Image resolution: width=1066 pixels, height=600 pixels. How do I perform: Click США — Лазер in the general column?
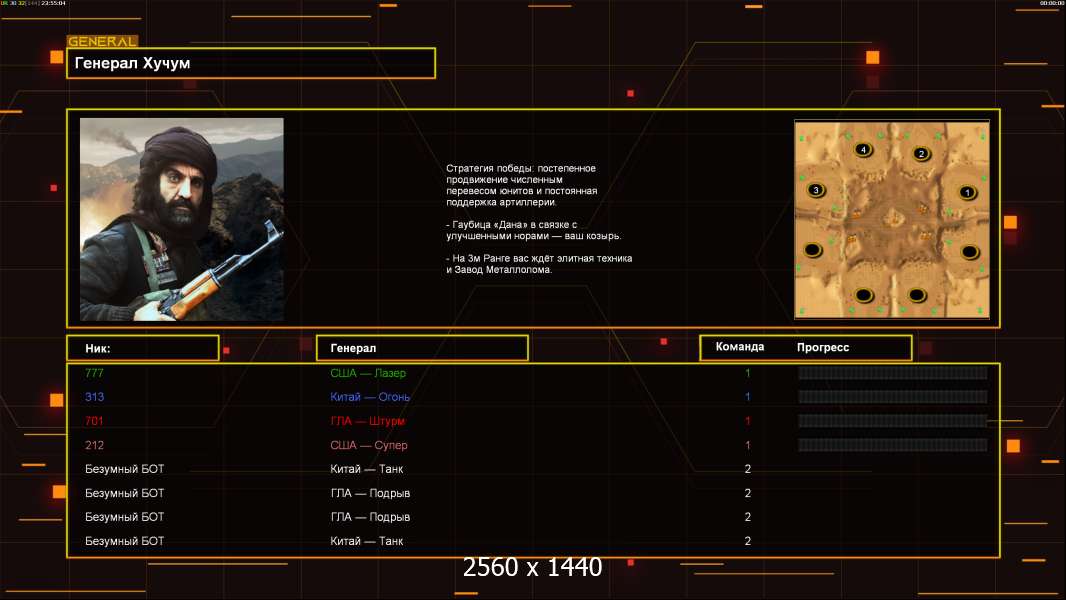pos(368,373)
